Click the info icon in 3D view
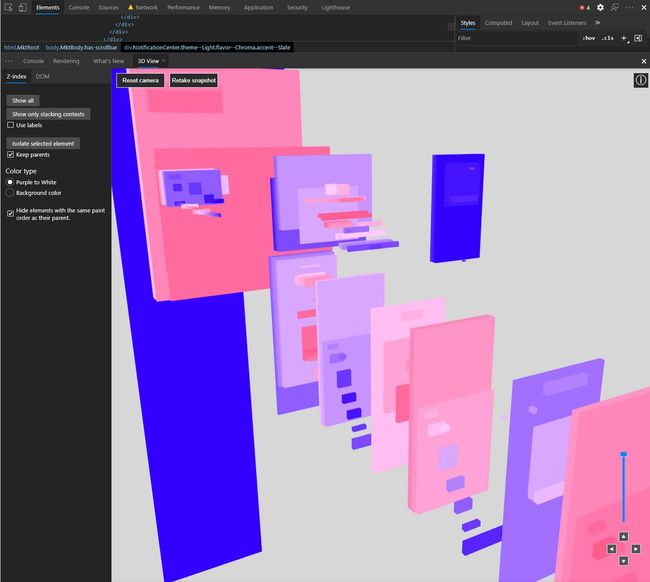Screen dimensions: 650x582 coord(641,80)
